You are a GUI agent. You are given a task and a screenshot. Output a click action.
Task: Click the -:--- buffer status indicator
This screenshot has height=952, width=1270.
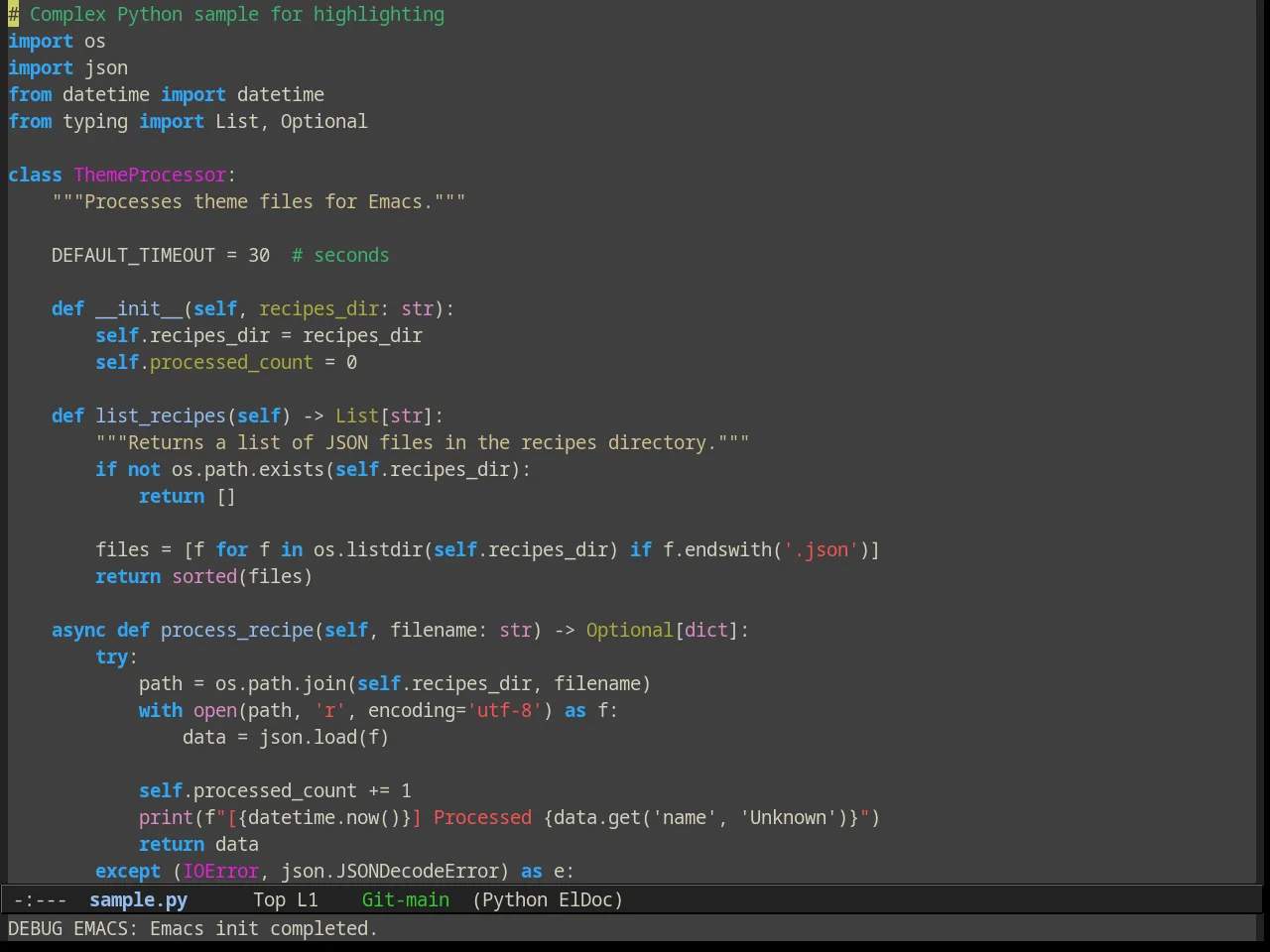40,899
